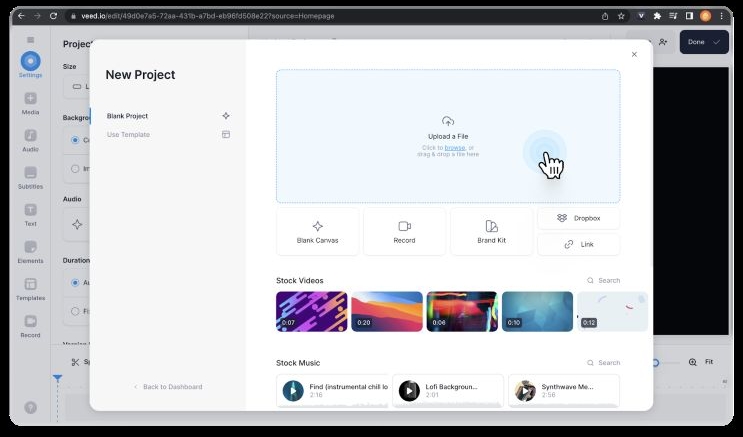Reload the page in the browser

pyautogui.click(x=54, y=16)
